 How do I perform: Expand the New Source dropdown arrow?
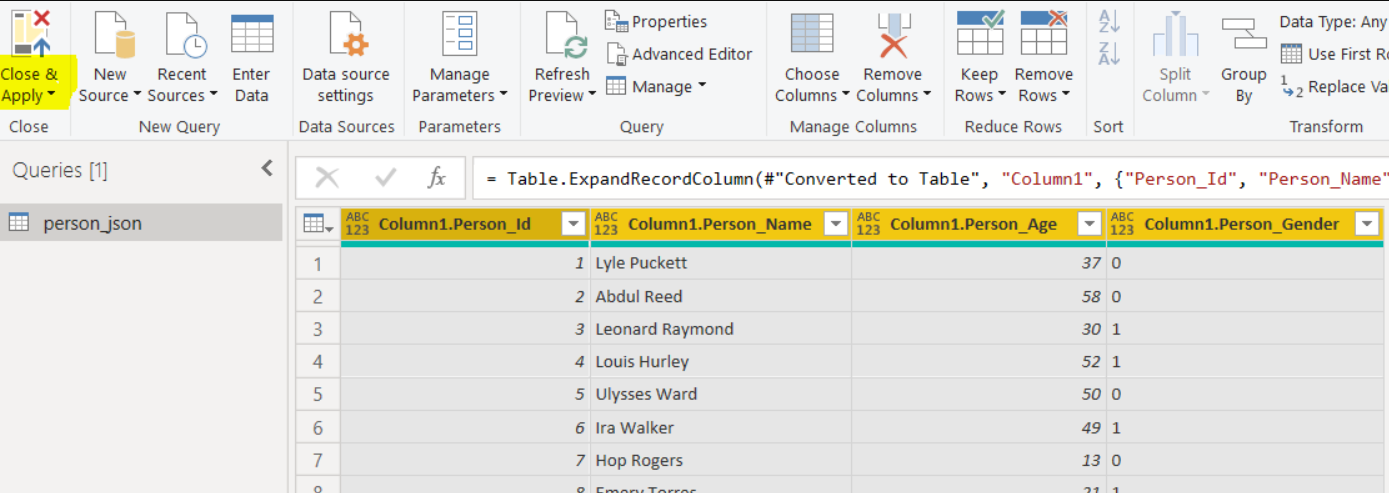pos(137,96)
